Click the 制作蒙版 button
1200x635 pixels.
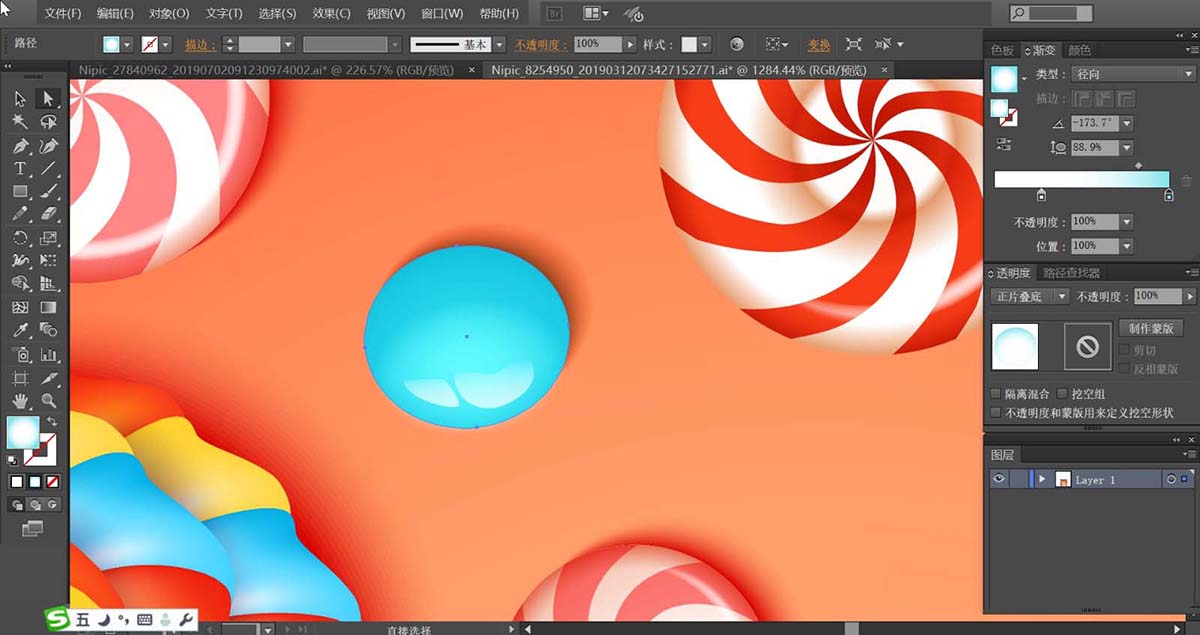[1151, 328]
